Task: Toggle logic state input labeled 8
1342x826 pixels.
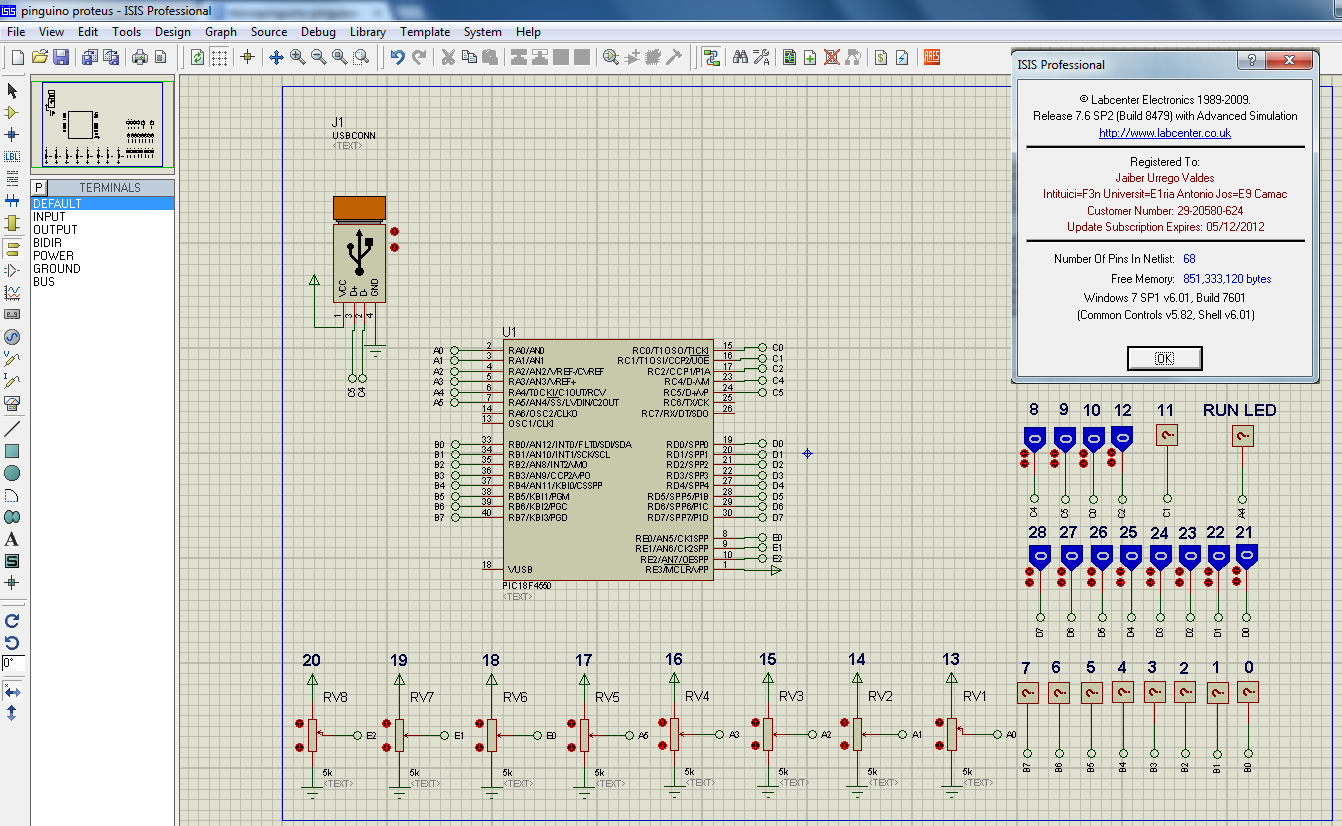Action: 1034,438
